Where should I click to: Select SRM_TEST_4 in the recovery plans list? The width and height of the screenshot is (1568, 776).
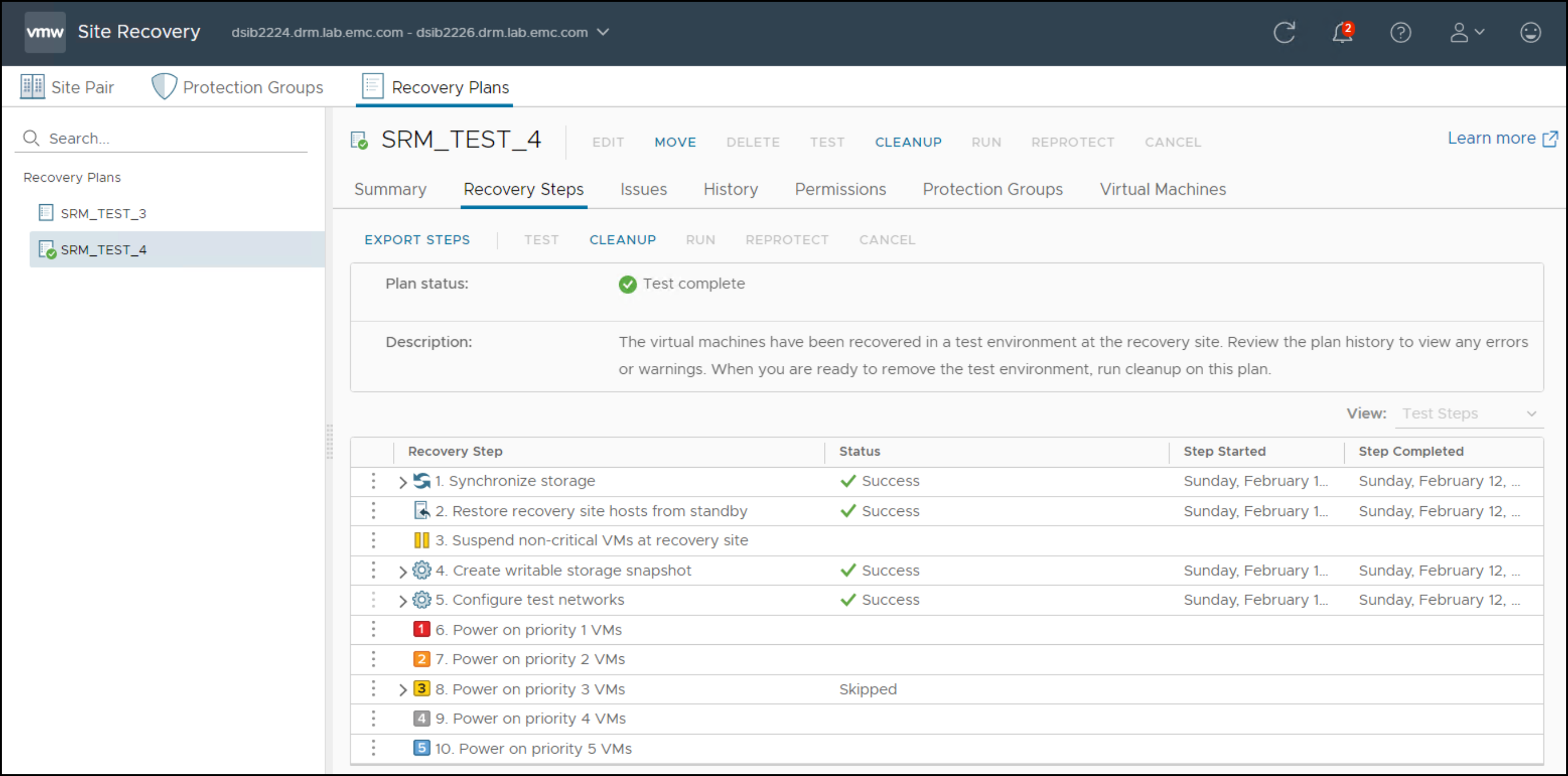pyautogui.click(x=177, y=250)
